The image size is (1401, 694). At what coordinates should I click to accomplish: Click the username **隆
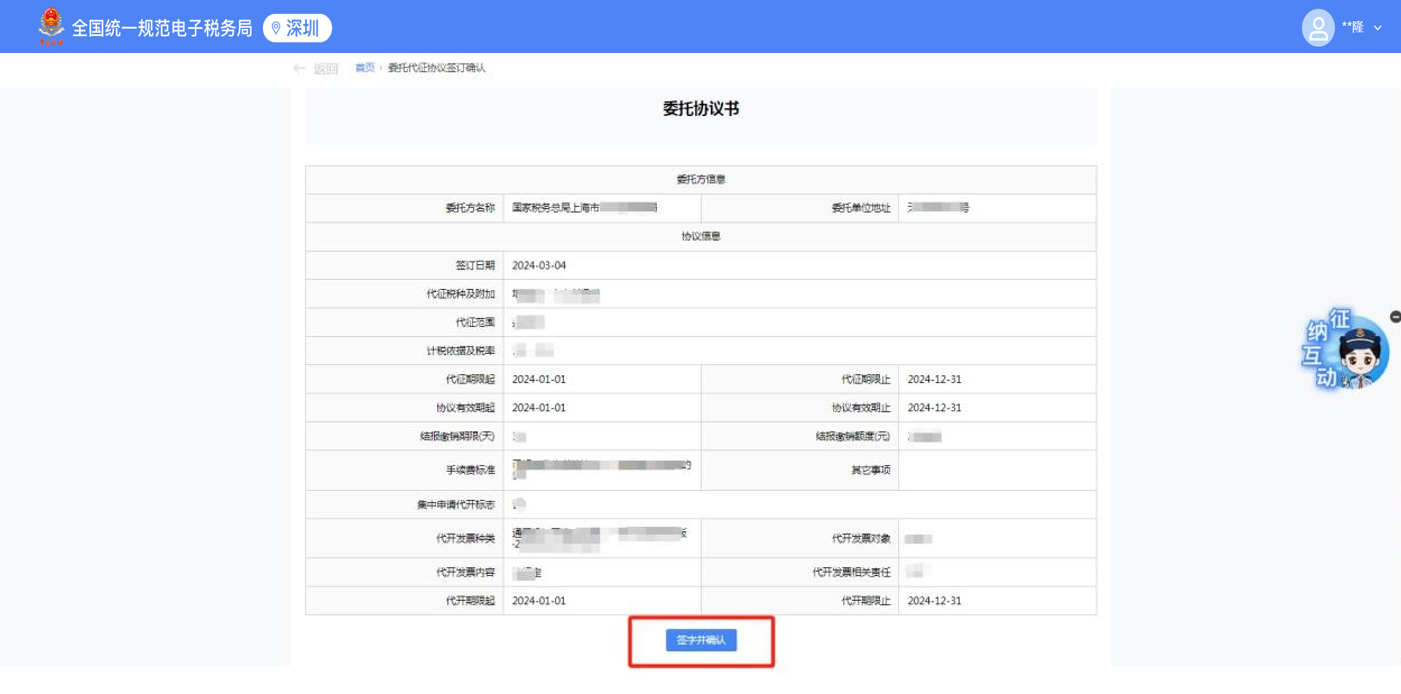click(1352, 28)
